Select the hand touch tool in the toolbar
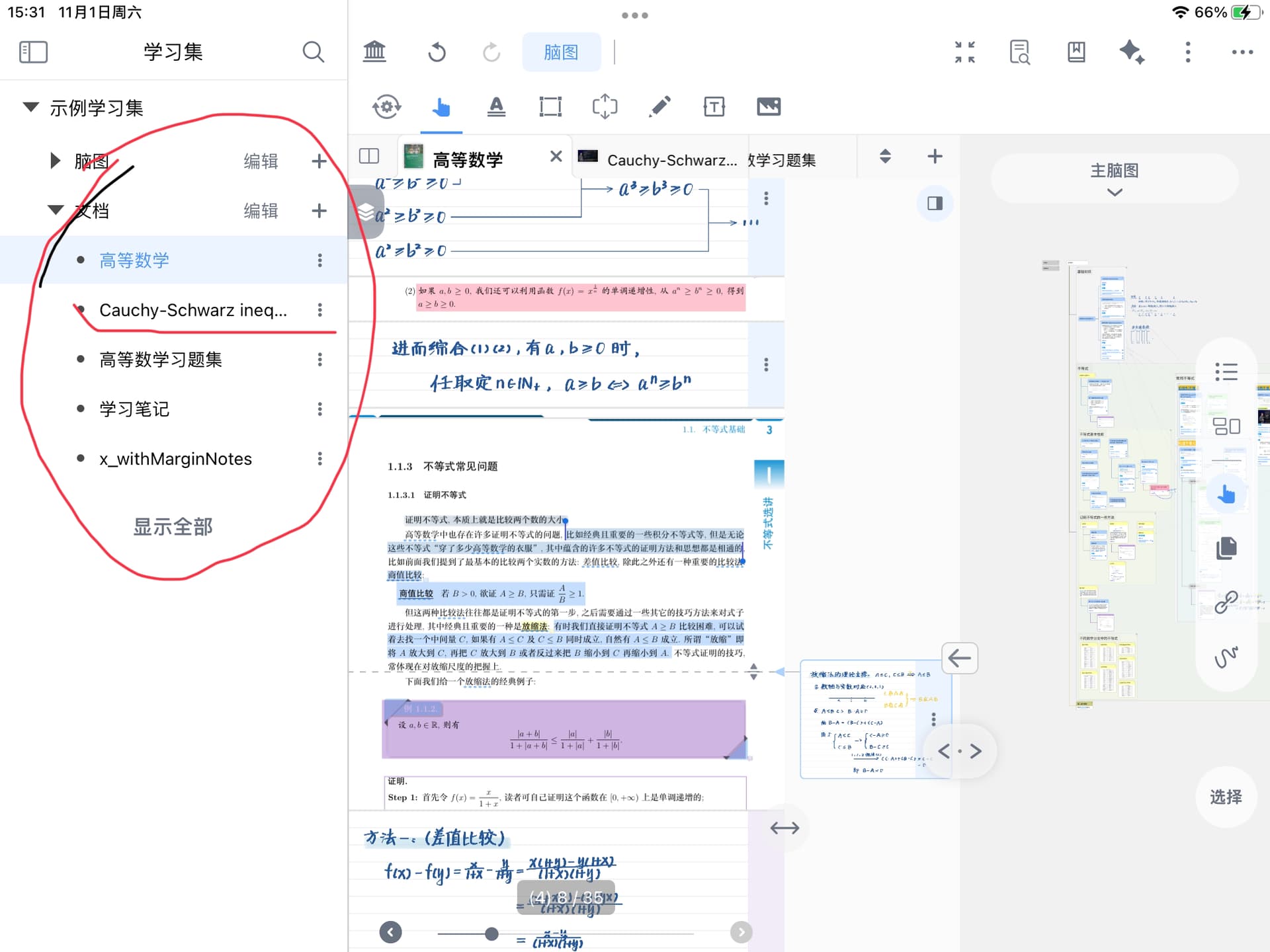This screenshot has width=1270, height=952. pyautogui.click(x=441, y=106)
